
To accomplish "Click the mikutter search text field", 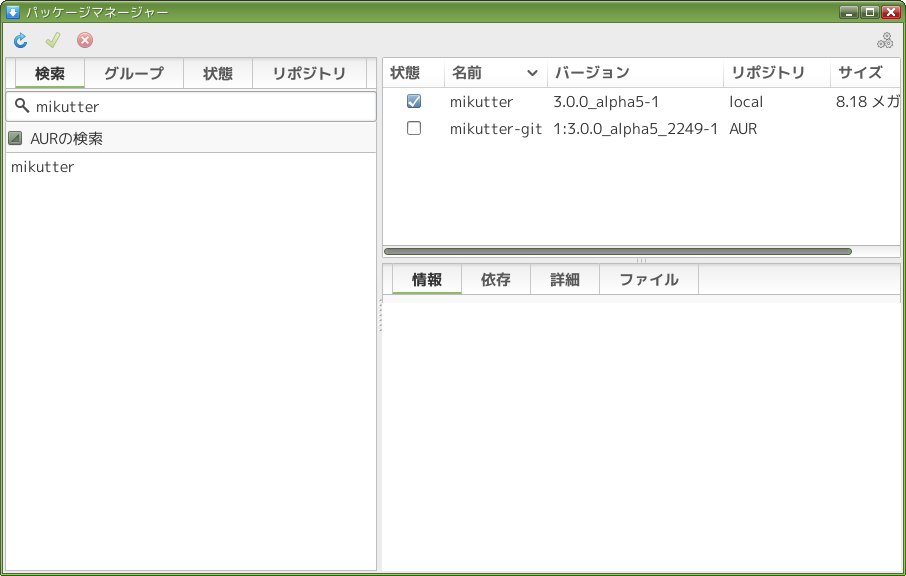I will [191, 106].
